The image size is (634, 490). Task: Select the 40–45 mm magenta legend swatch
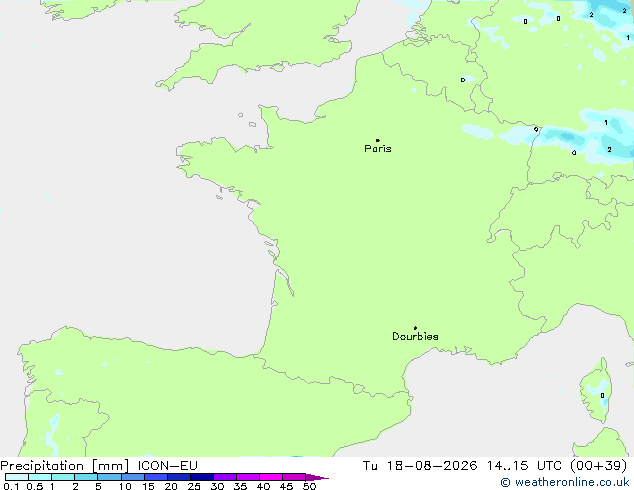click(x=271, y=477)
